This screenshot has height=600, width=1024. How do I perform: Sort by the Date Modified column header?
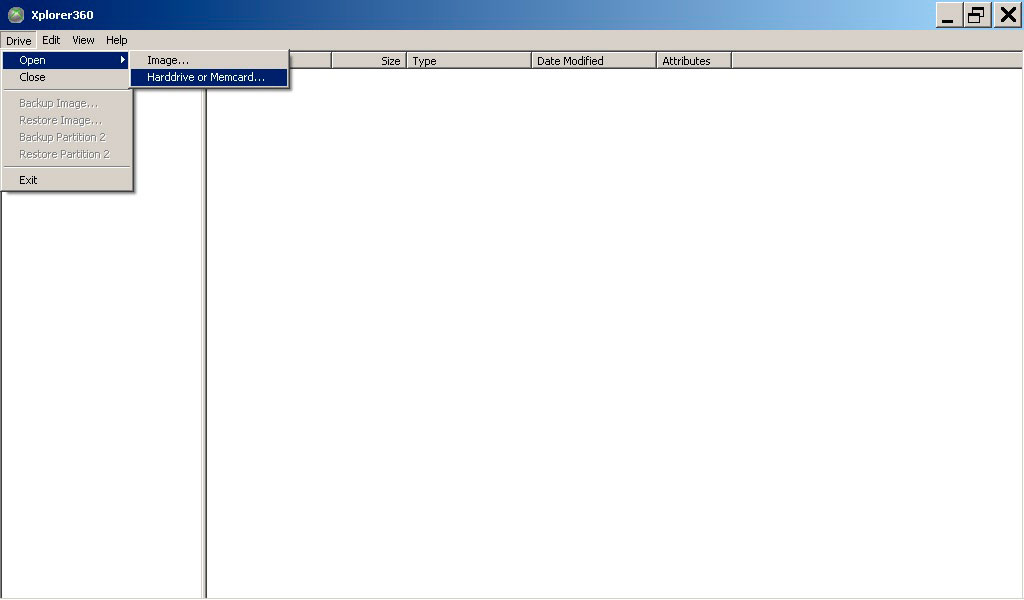click(594, 61)
